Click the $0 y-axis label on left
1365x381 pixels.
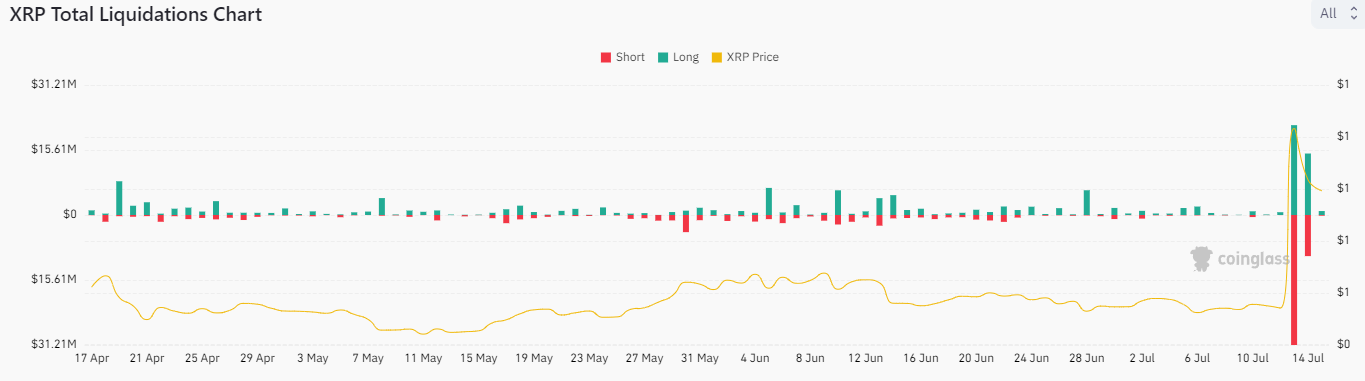69,214
